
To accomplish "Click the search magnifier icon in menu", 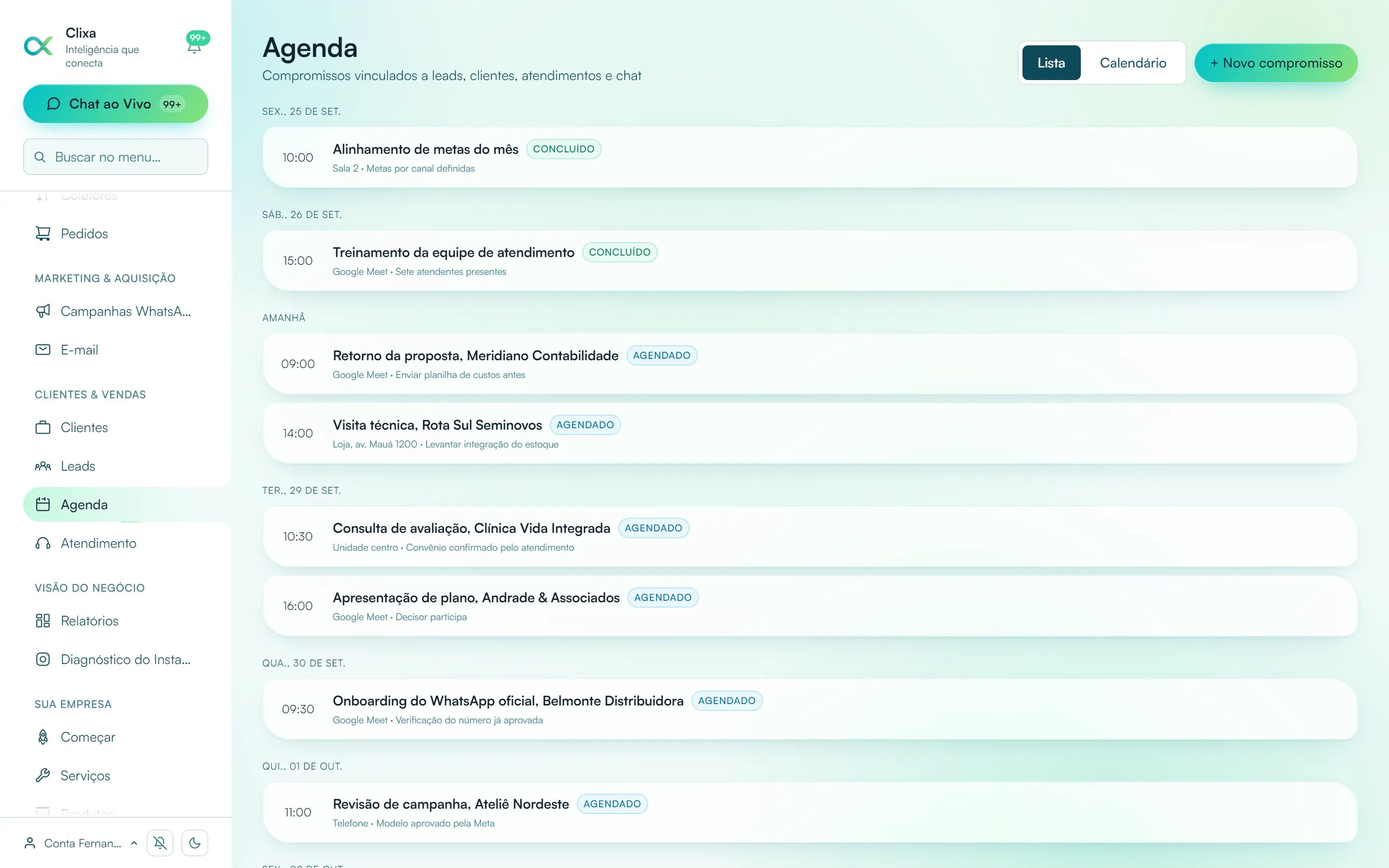I will click(40, 157).
